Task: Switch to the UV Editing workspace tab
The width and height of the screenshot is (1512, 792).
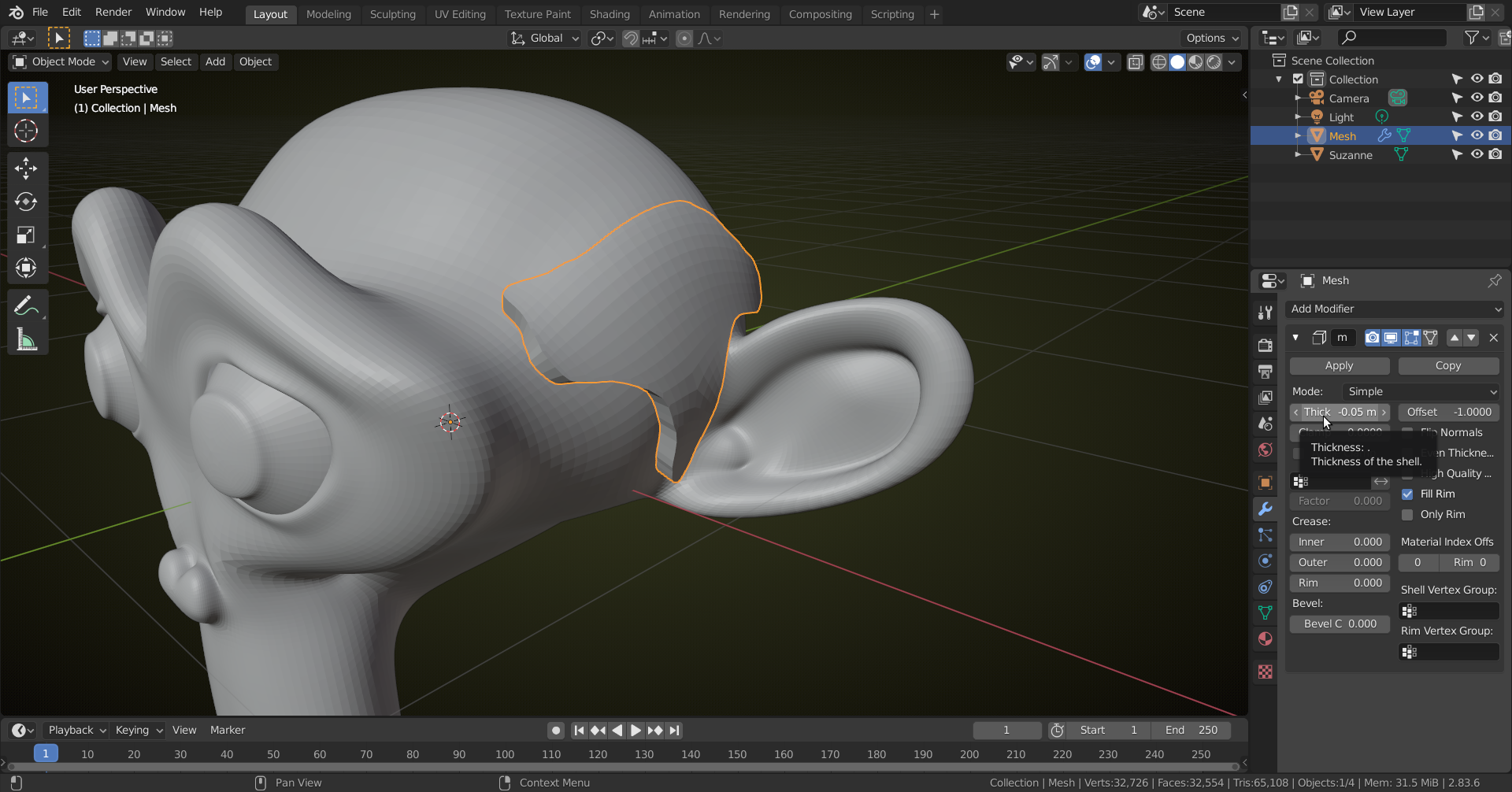Action: pyautogui.click(x=460, y=14)
